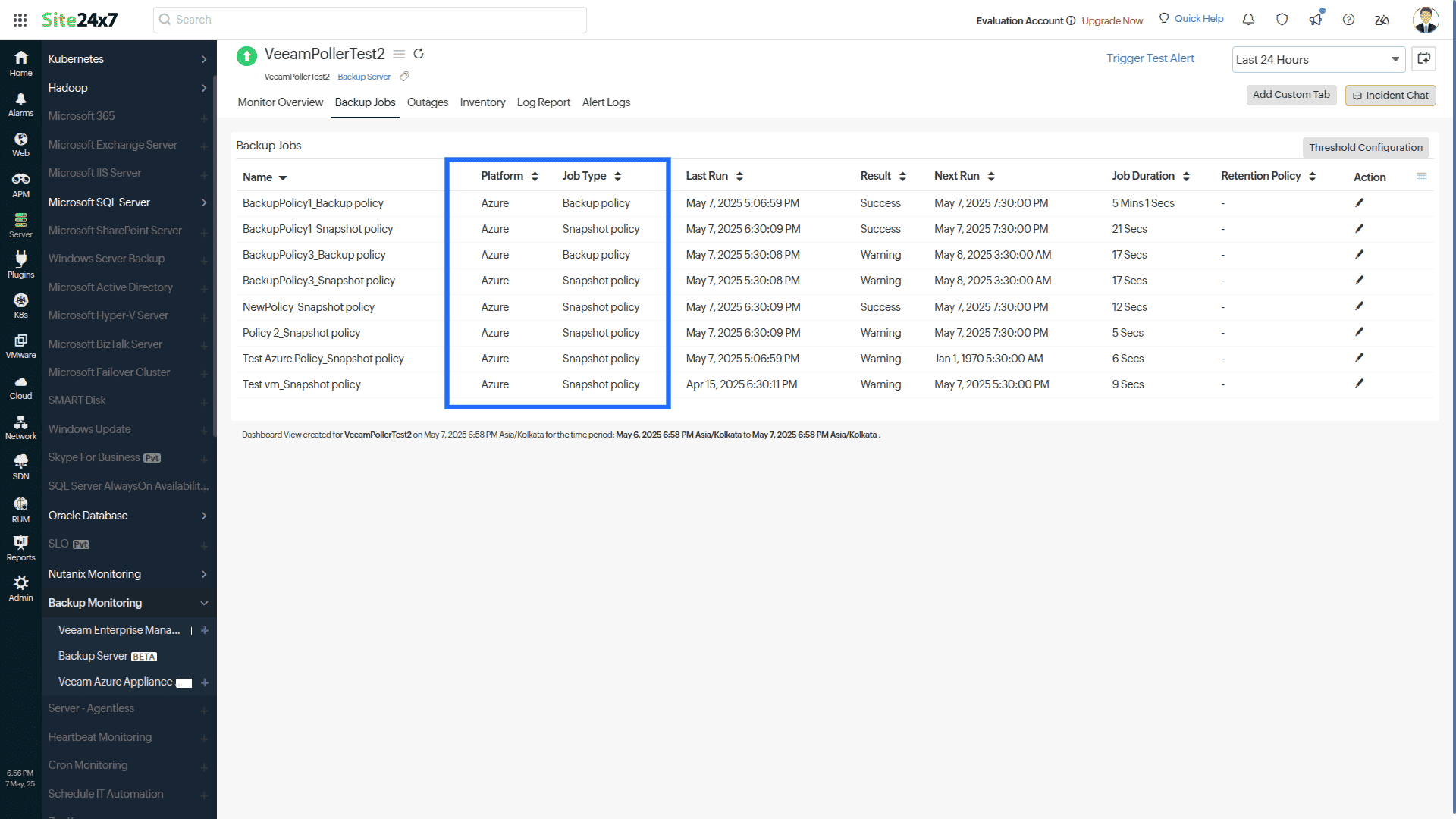Click the VMware sidebar icon

pos(20,347)
